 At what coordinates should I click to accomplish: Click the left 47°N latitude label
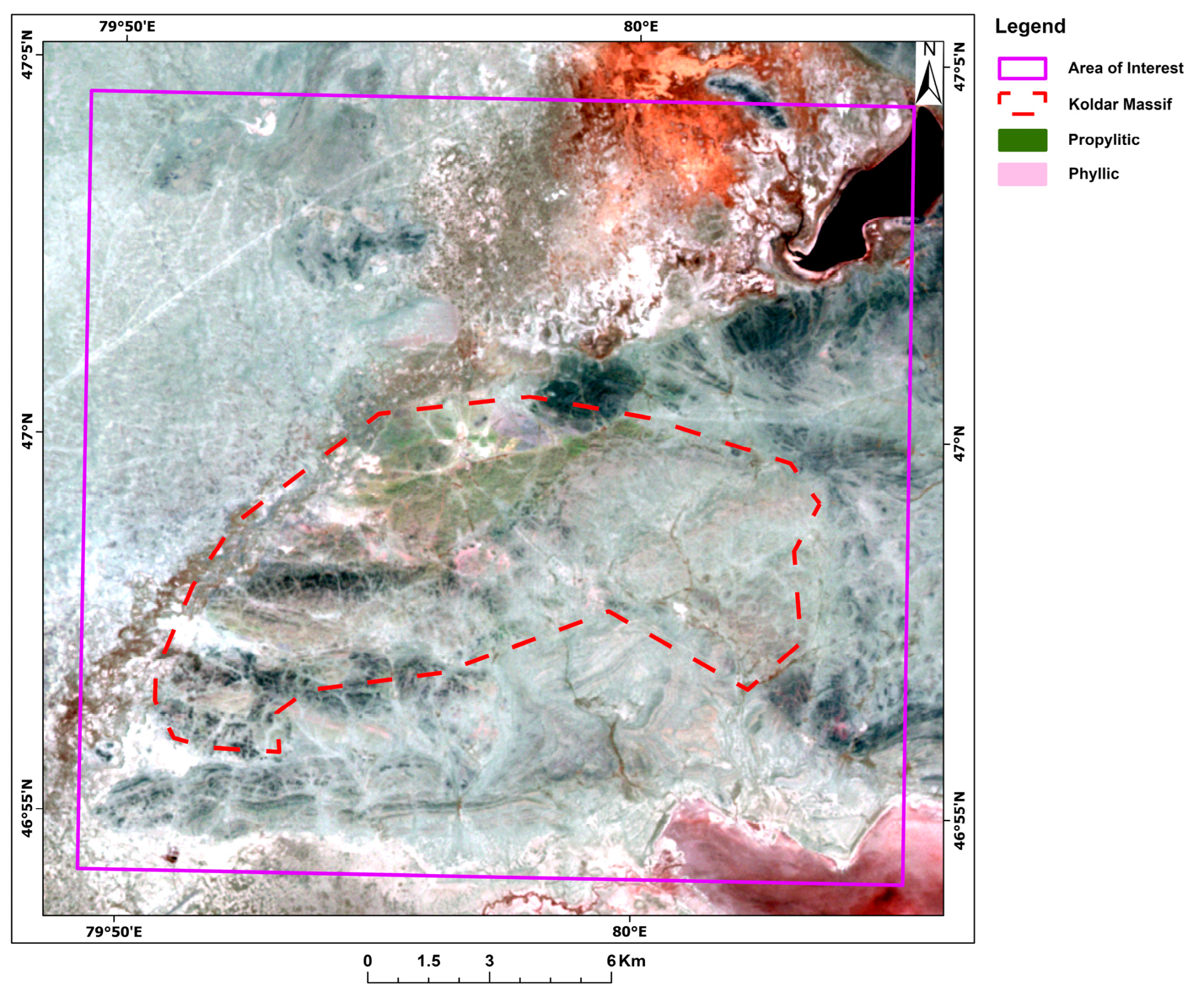tap(27, 431)
